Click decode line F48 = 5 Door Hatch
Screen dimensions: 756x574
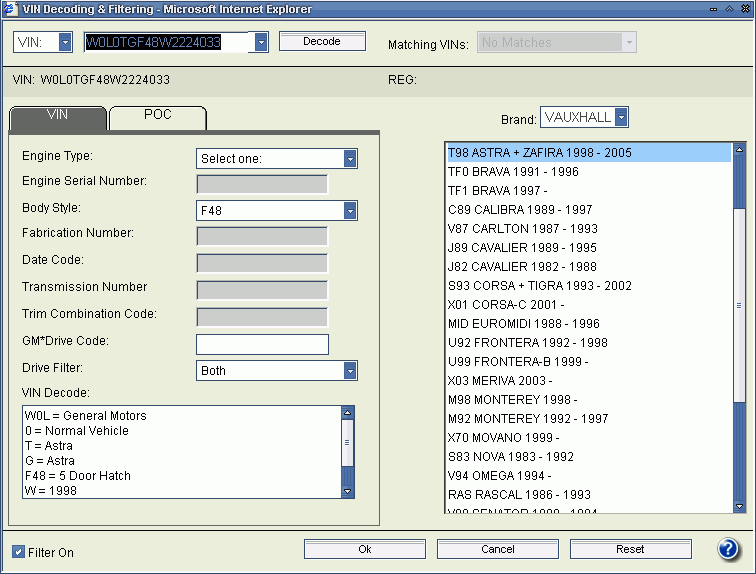[x=78, y=476]
